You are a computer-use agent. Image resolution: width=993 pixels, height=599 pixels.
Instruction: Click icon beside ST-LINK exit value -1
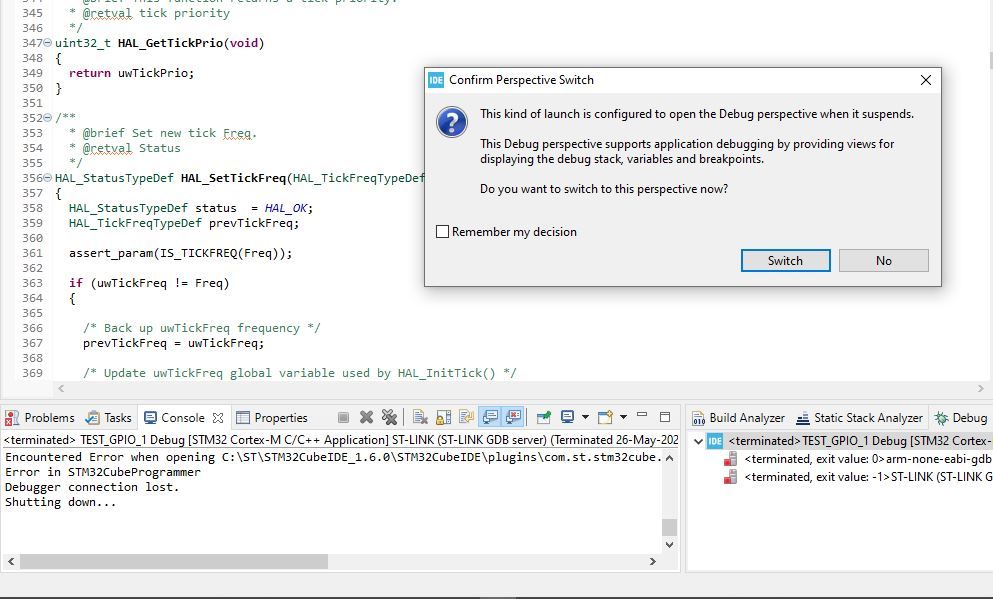730,476
